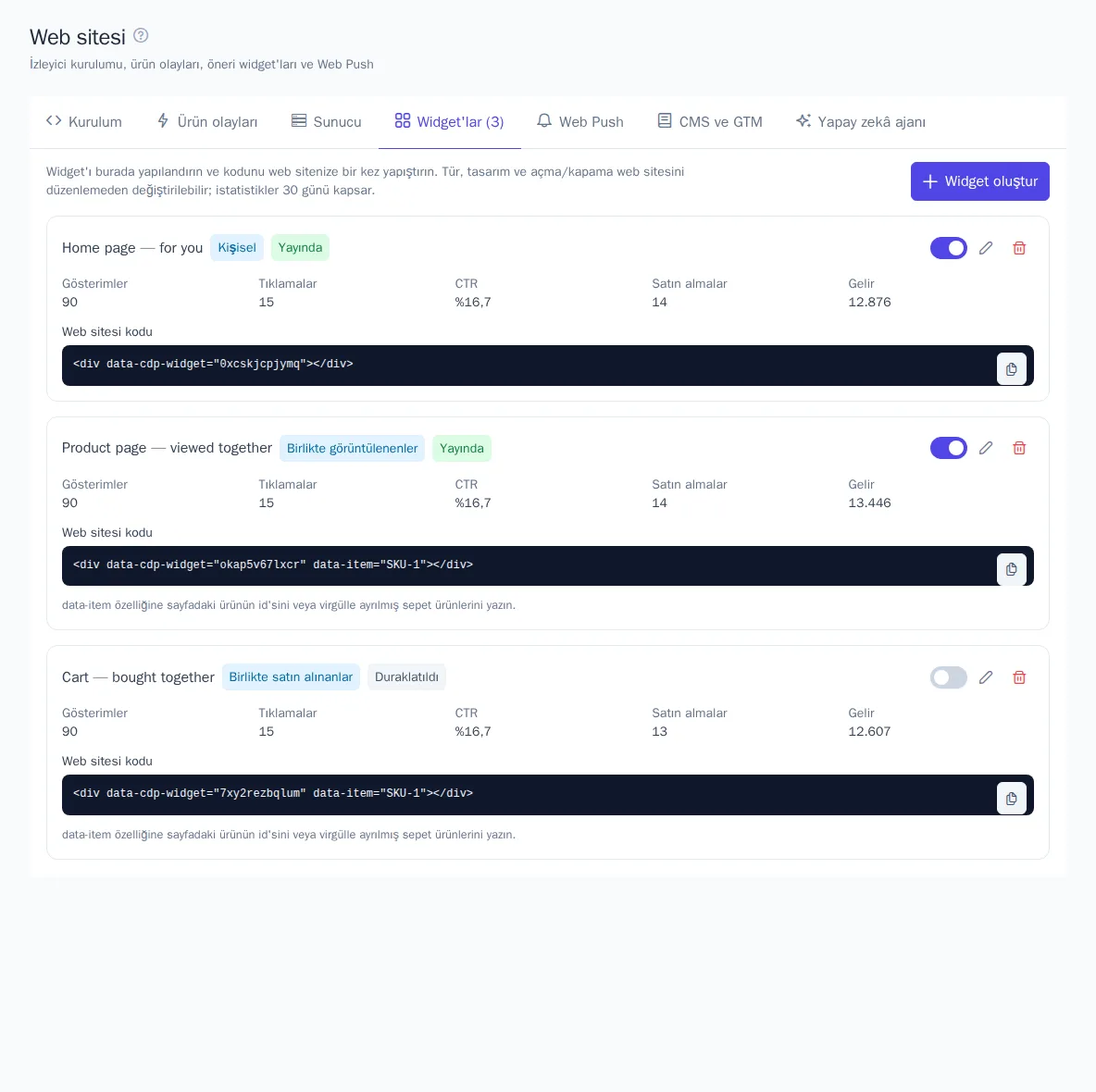Viewport: 1096px width, 1092px height.
Task: Turn off the Product page — viewed together toggle
Action: [949, 448]
